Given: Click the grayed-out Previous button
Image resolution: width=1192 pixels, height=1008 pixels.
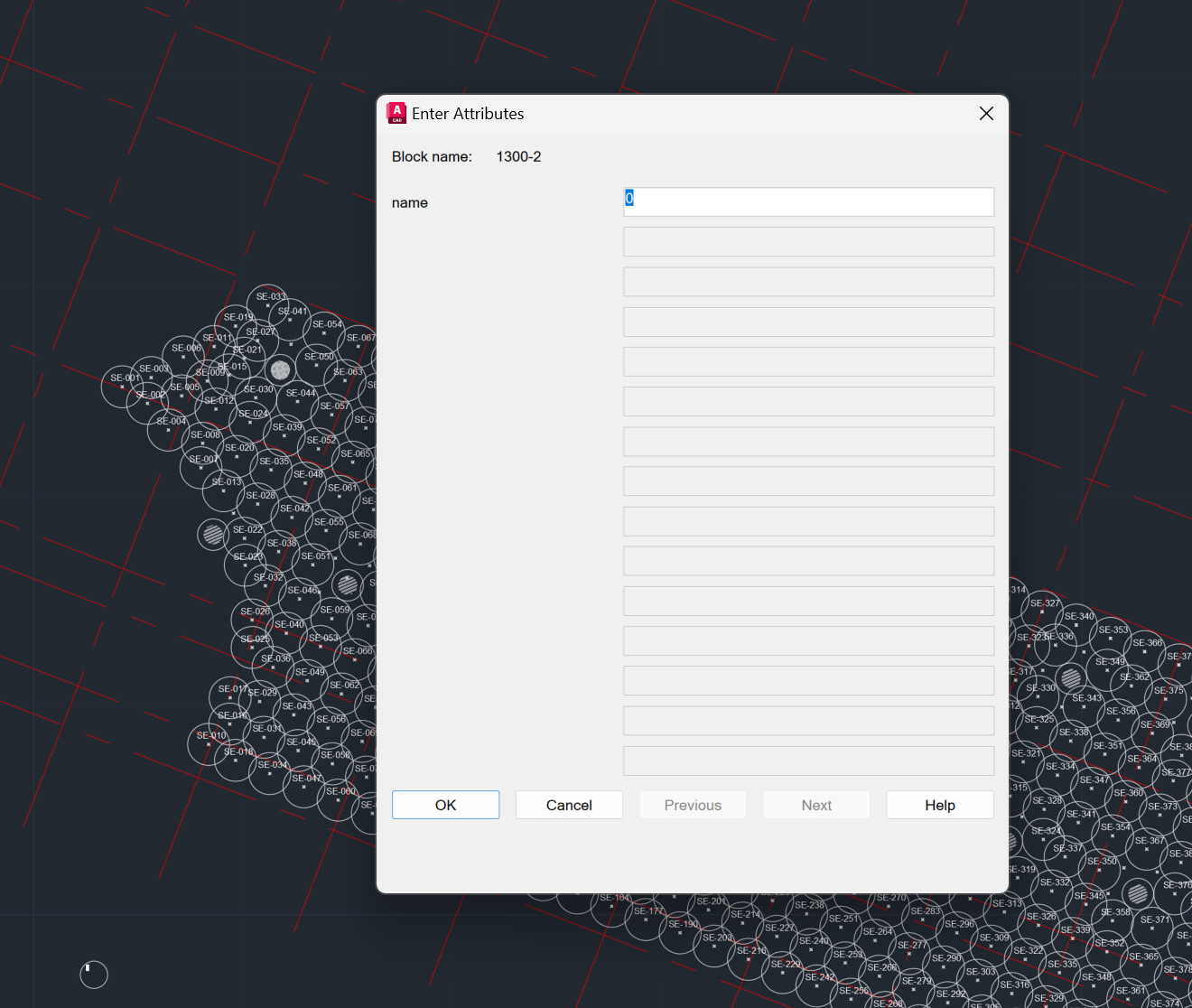Looking at the screenshot, I should 693,805.
